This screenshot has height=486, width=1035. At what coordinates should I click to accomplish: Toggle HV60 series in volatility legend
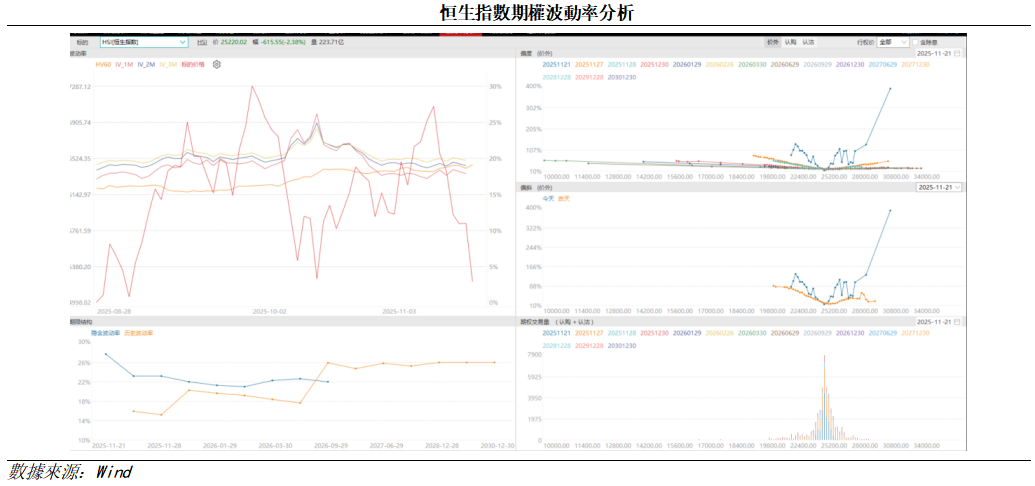pyautogui.click(x=103, y=64)
